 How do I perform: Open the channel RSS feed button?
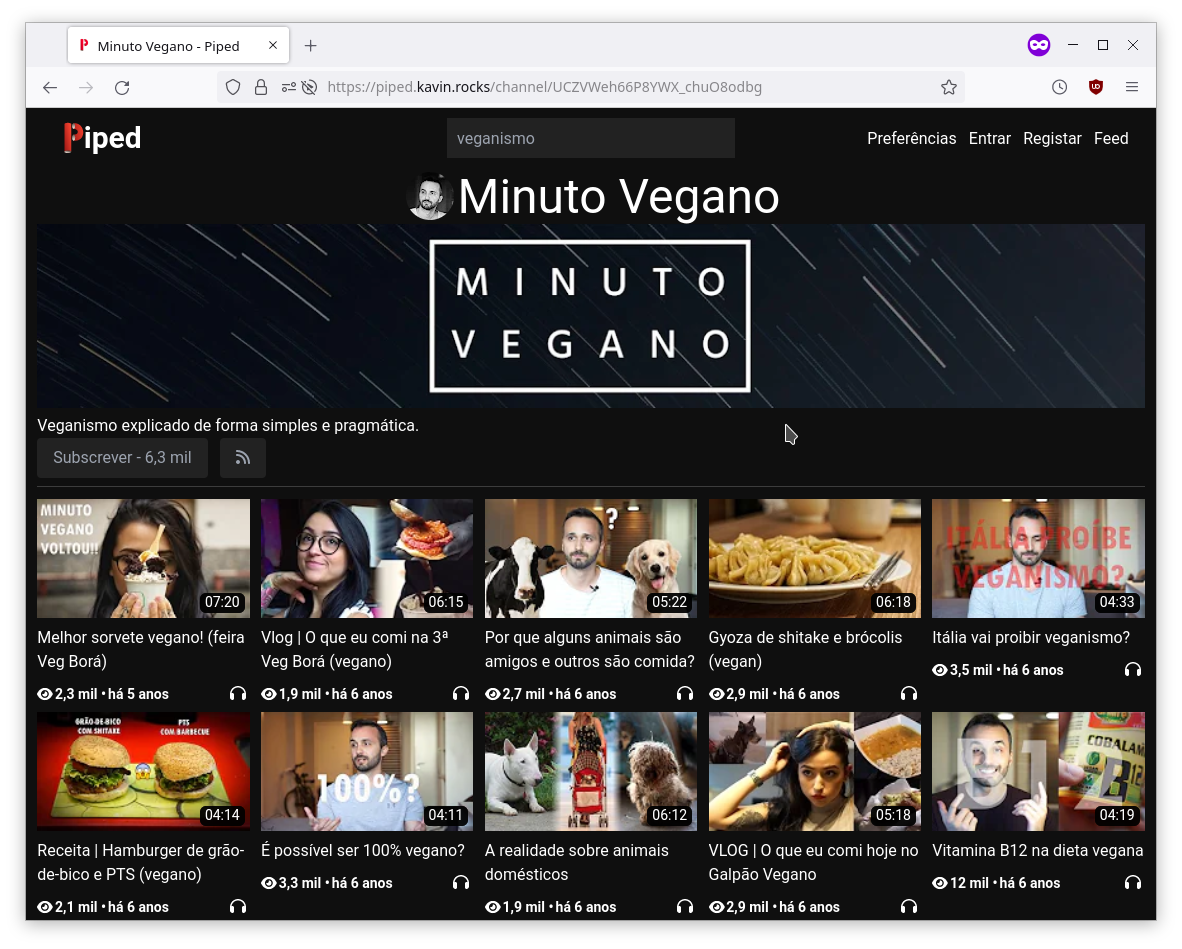(243, 458)
